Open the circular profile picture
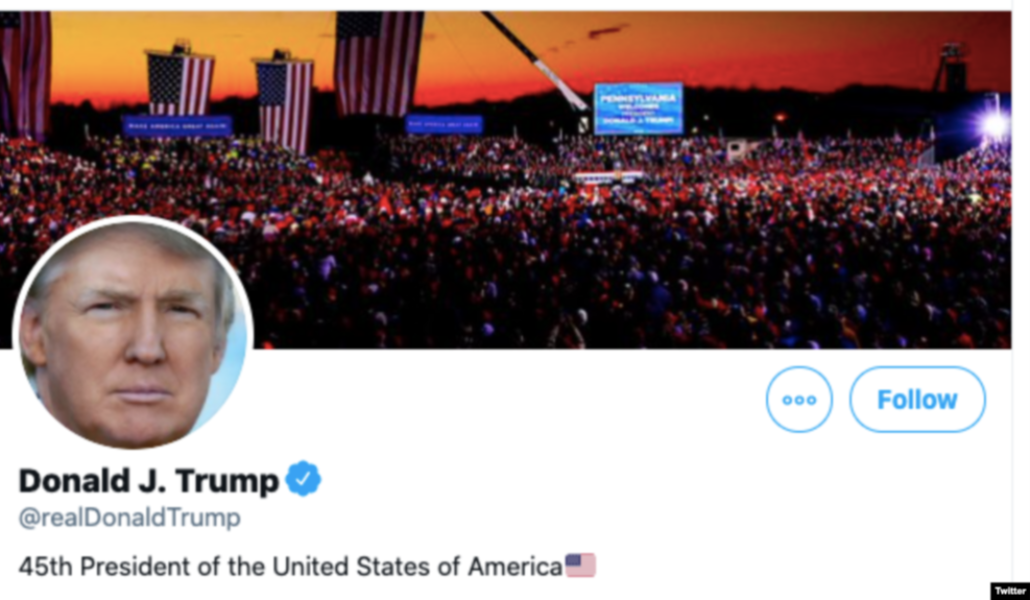This screenshot has width=1030, height=600. tap(133, 333)
